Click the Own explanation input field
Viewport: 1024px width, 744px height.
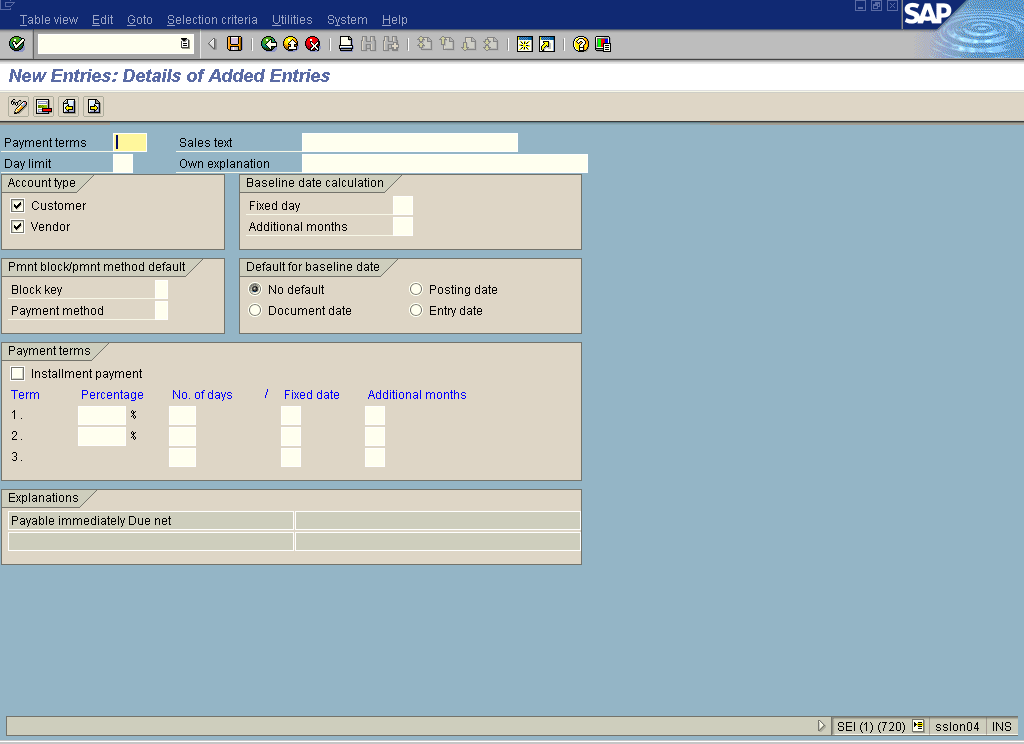point(444,164)
